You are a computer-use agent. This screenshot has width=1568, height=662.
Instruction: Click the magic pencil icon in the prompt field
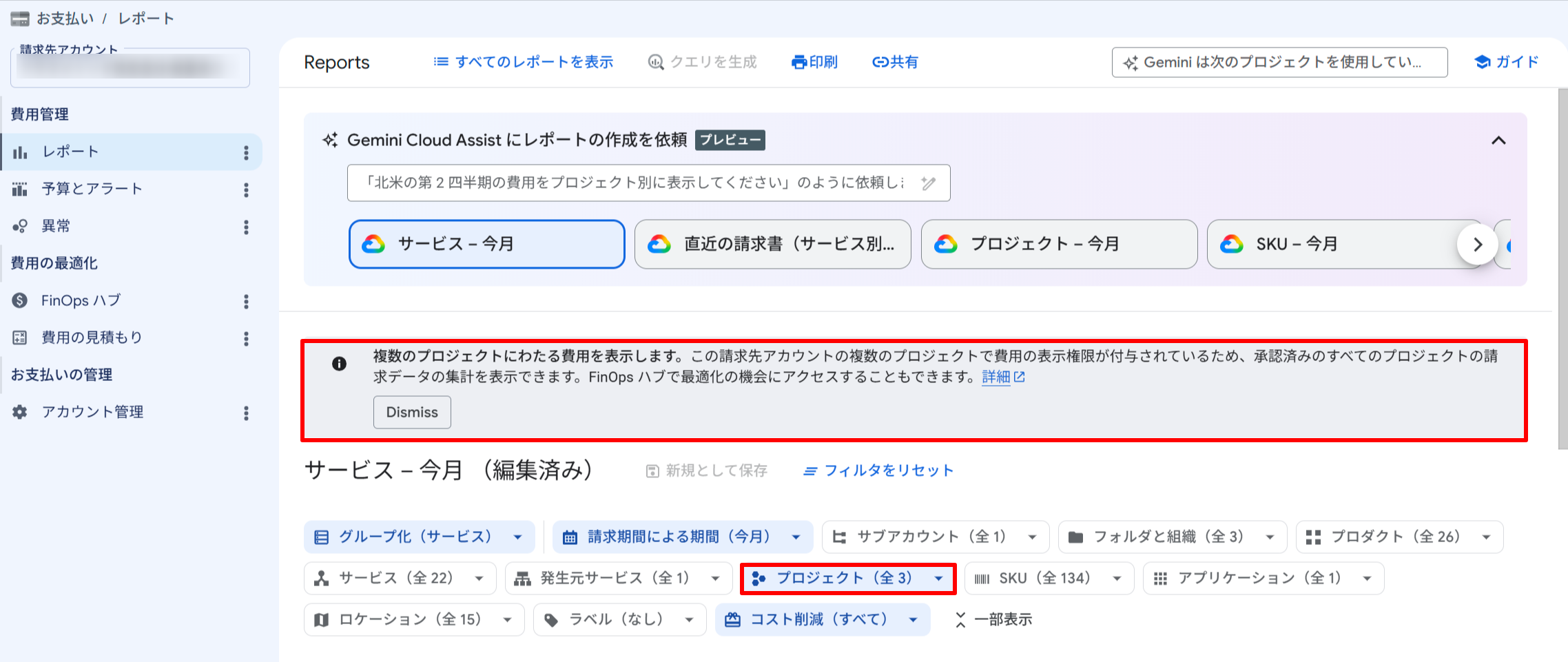tap(929, 183)
